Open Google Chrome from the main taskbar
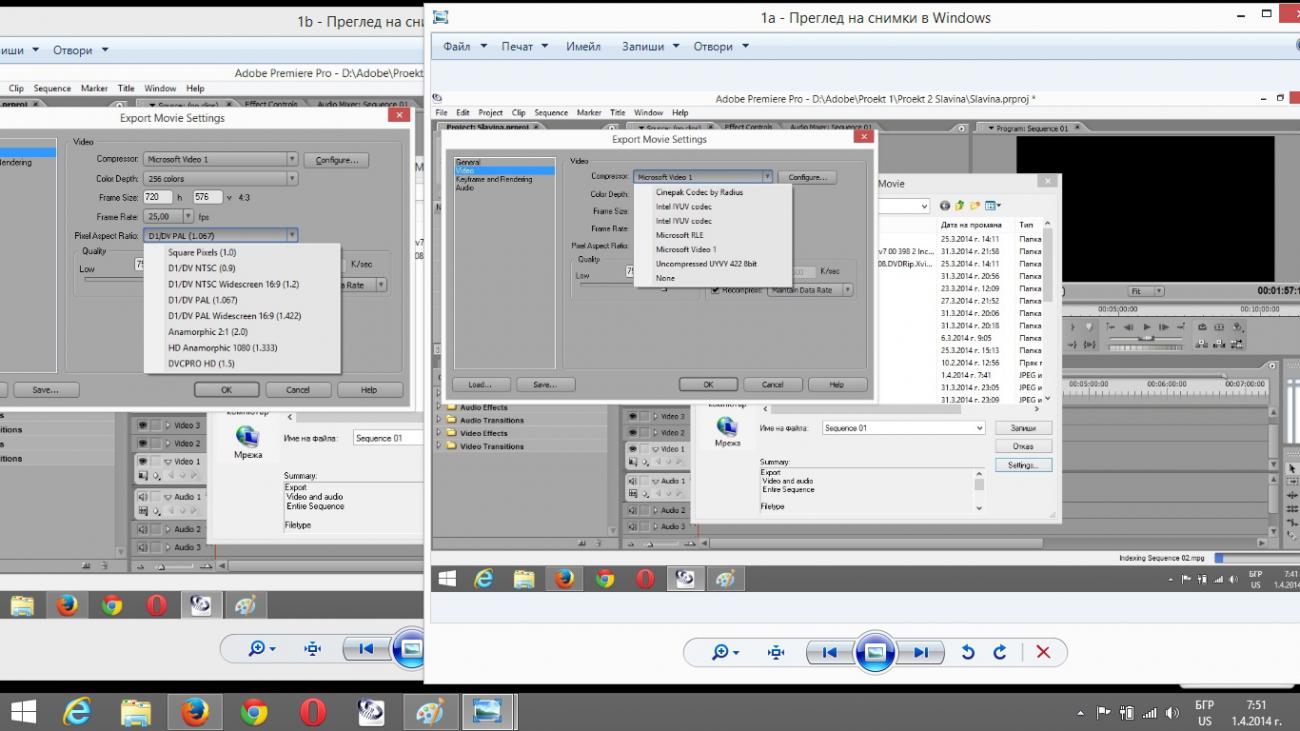Screen dimensions: 1300x731 [x=253, y=711]
